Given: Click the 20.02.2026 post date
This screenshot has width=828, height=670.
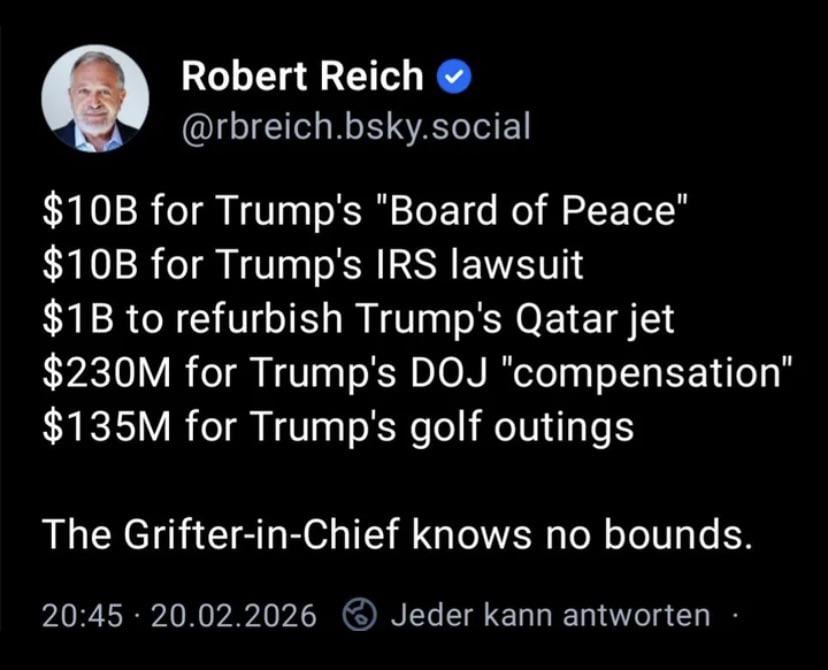Looking at the screenshot, I should (x=232, y=615).
